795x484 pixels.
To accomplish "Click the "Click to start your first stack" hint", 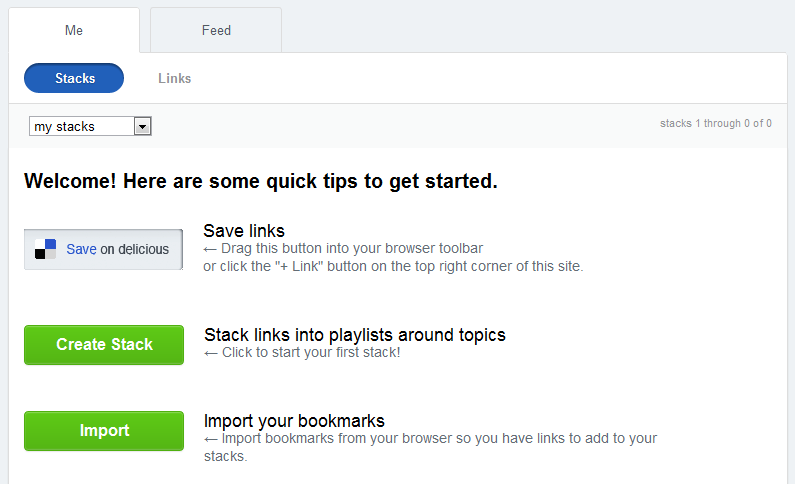I will (x=302, y=353).
